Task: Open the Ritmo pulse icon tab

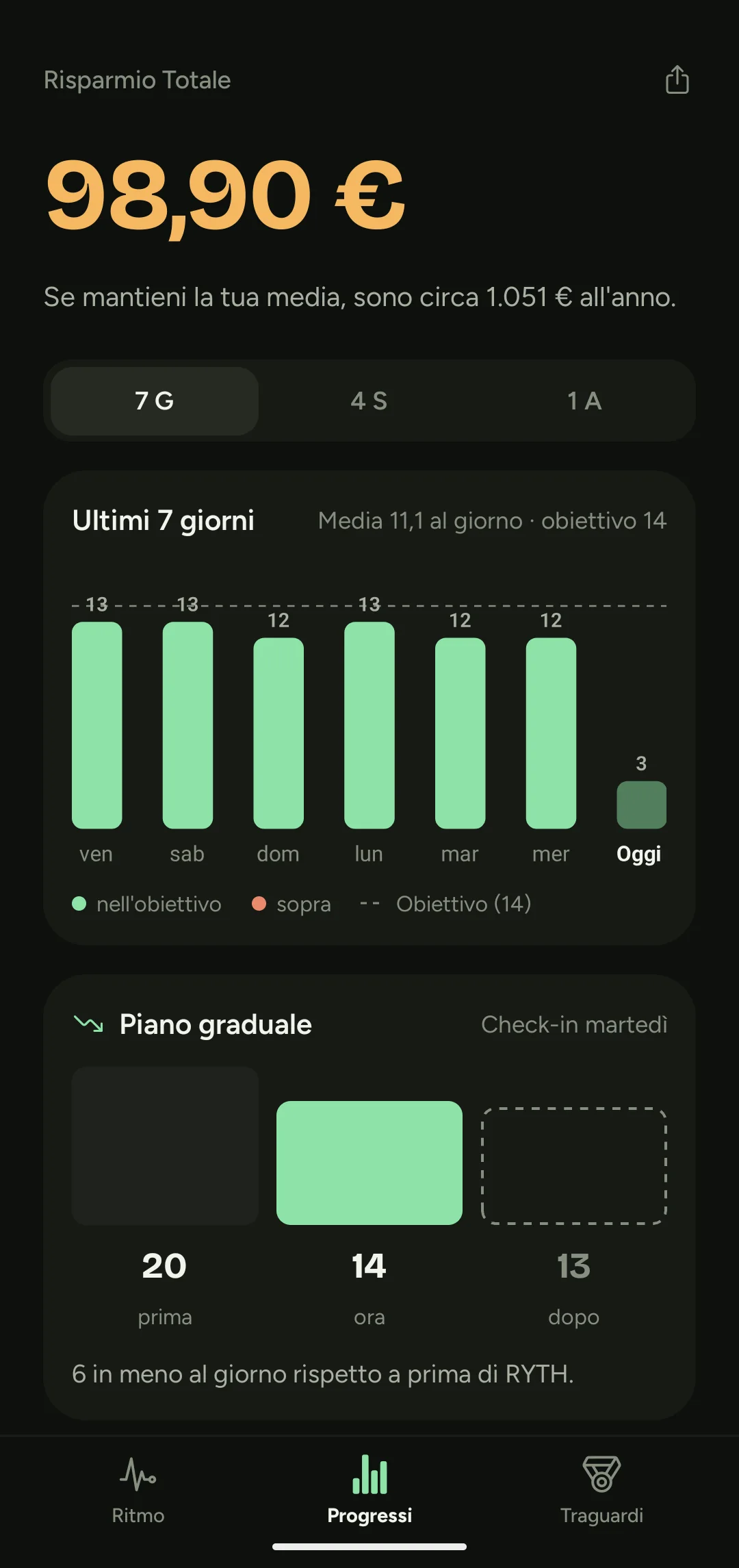Action: coord(138,1474)
